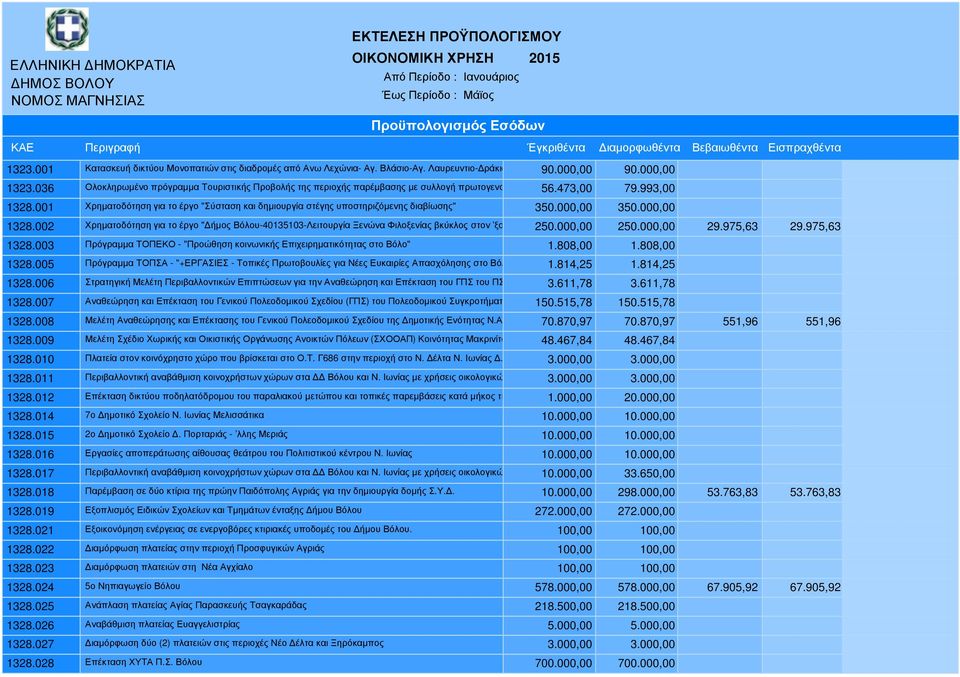
Task: Click description 'Διαμόρφωση πλατείας στην περιοχή Προσφυγικών Αγριάς'
Action: (204, 548)
